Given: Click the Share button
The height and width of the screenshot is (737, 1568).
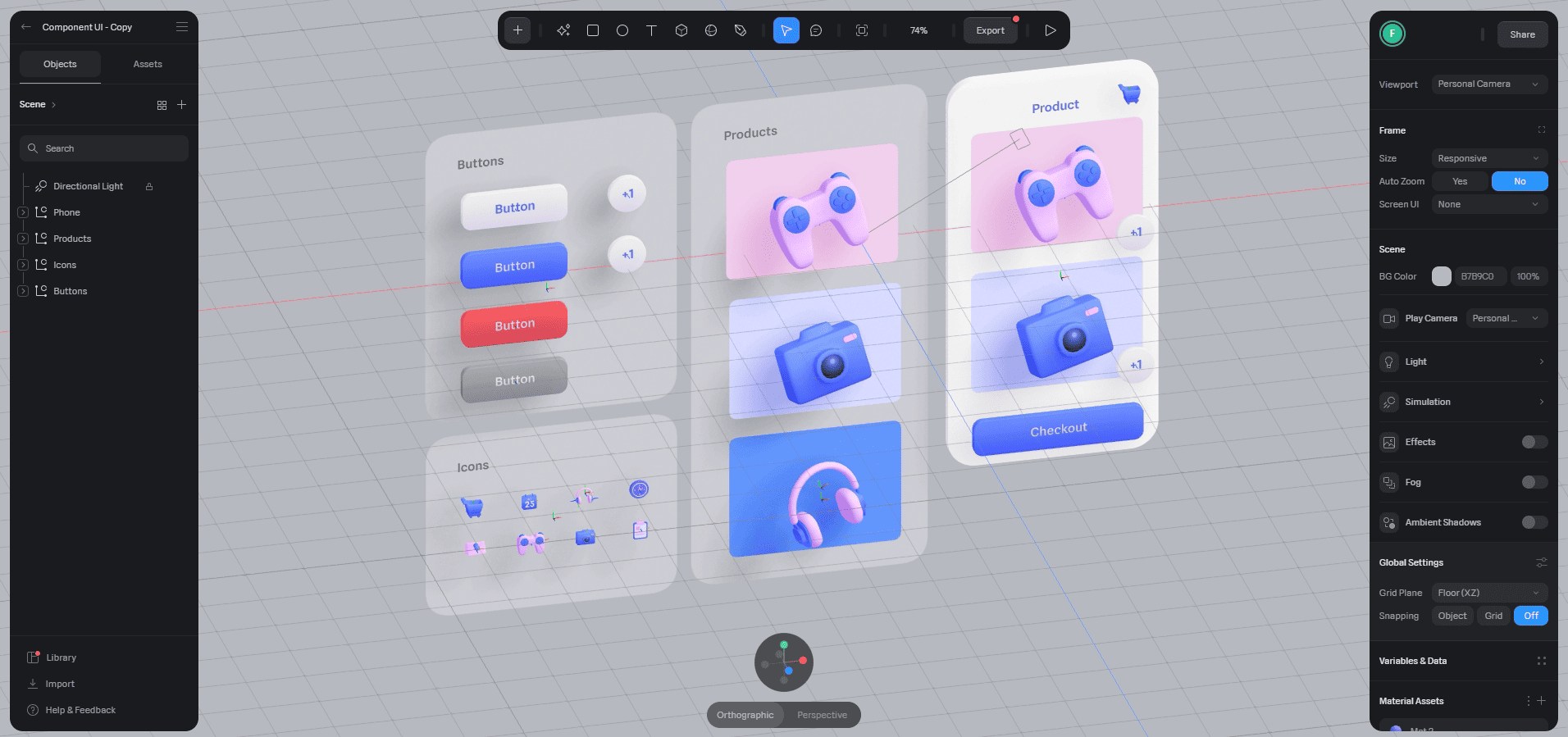Looking at the screenshot, I should tap(1522, 34).
